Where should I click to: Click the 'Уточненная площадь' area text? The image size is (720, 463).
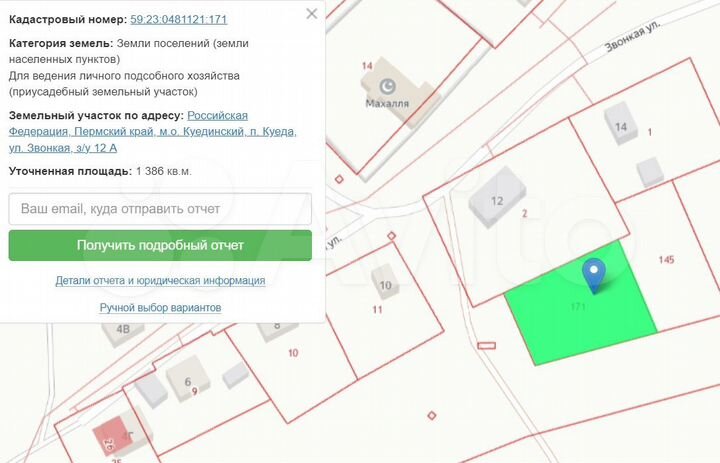[100, 171]
